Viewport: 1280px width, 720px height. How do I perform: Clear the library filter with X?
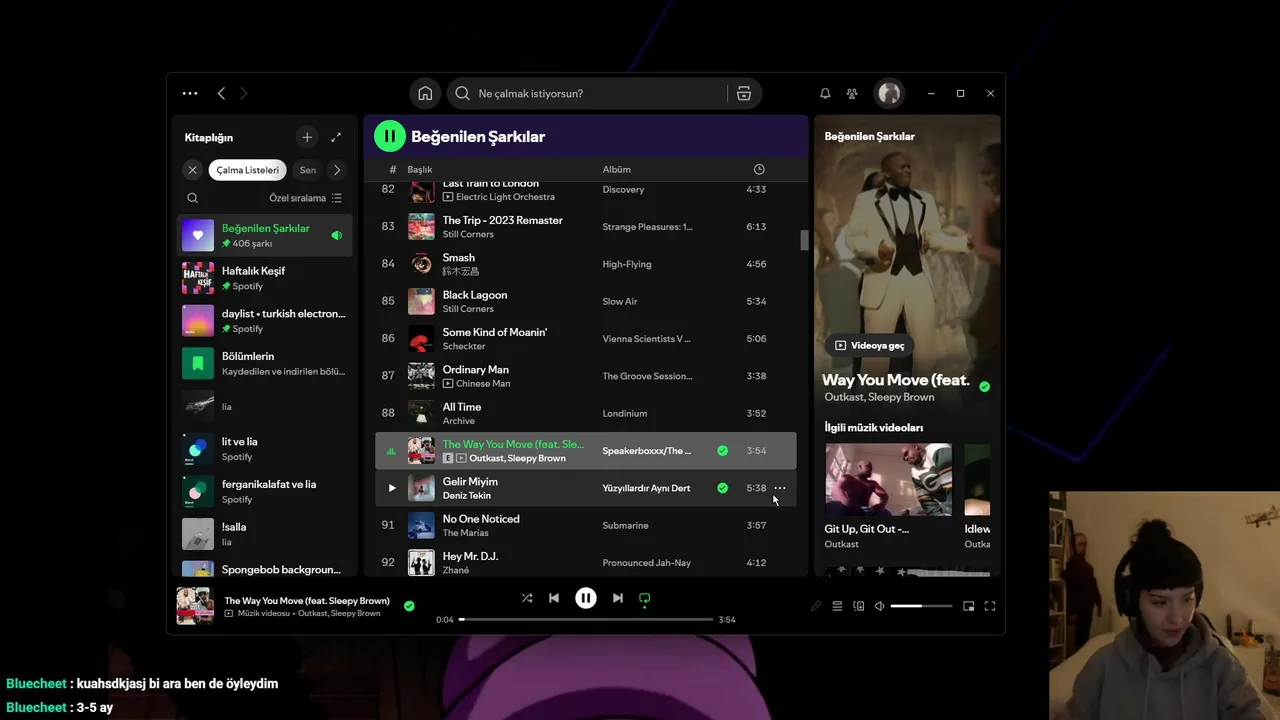[192, 170]
